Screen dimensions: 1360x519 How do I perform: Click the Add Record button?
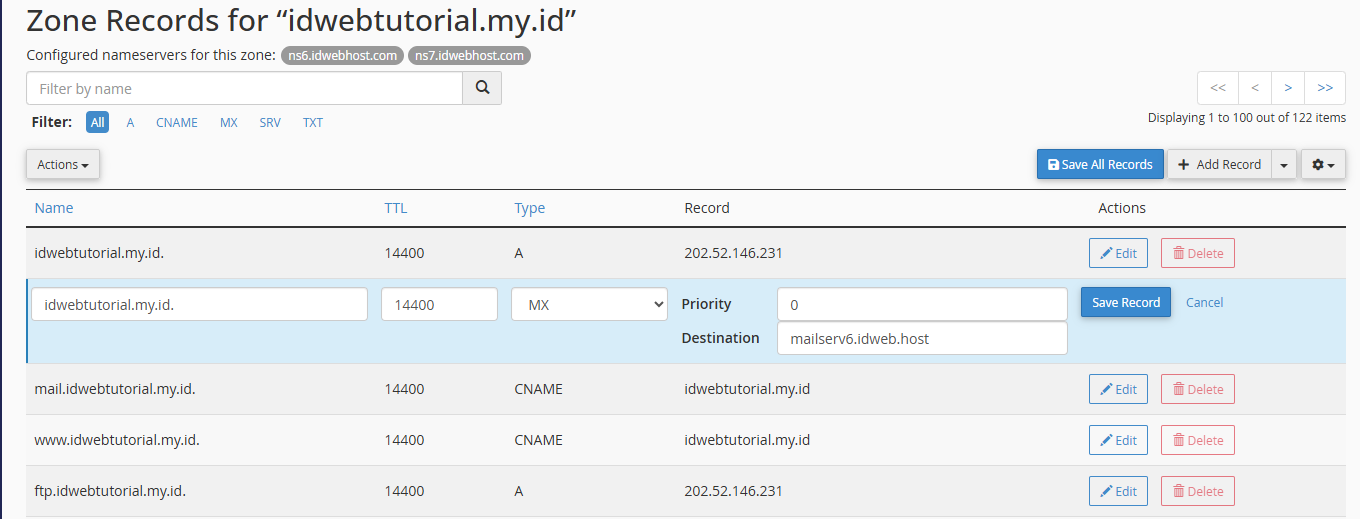click(1219, 164)
